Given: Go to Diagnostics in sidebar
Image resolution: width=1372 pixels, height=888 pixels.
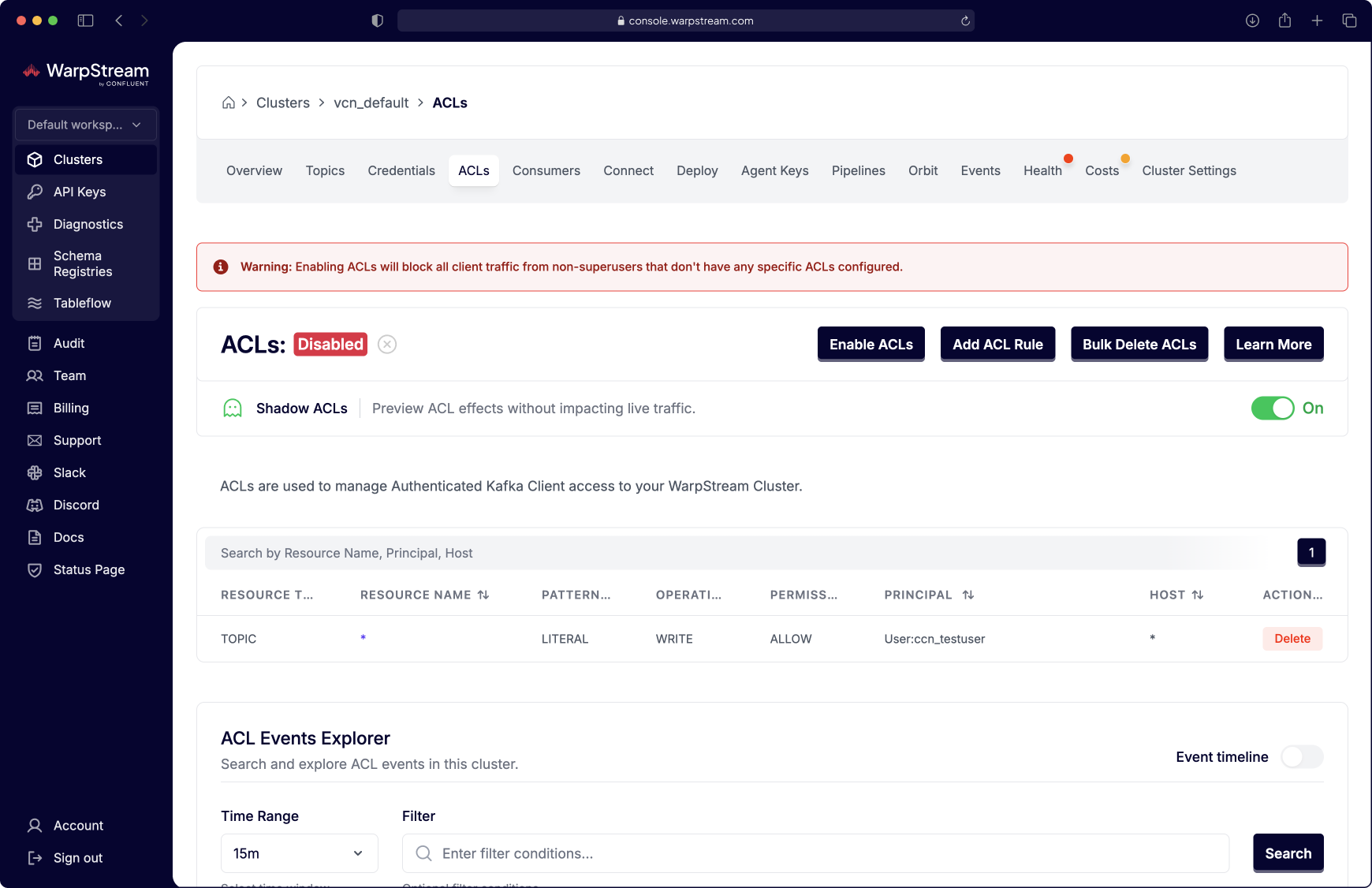Looking at the screenshot, I should [86, 224].
